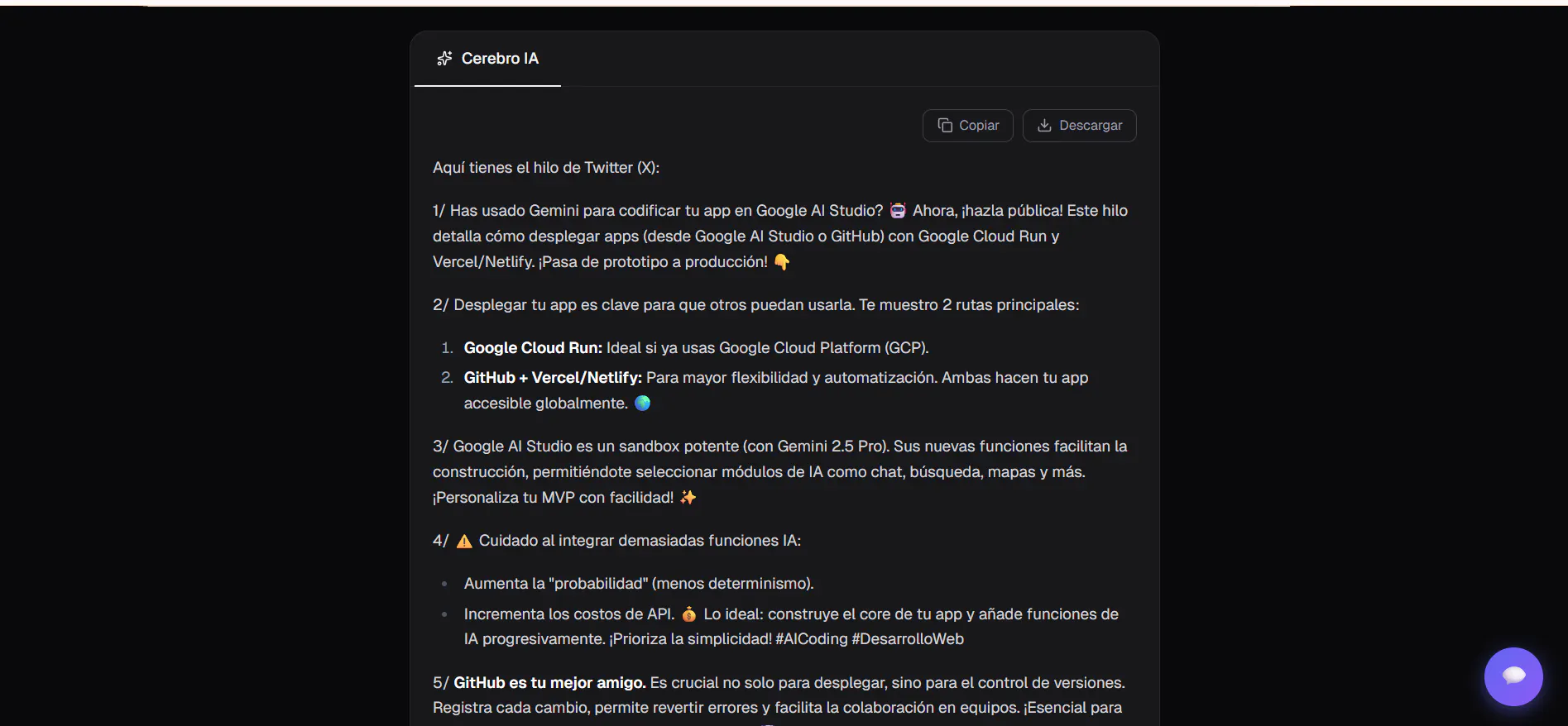Click the line "Cuidado al integrar demasiadas funciones IA:"

coord(640,541)
